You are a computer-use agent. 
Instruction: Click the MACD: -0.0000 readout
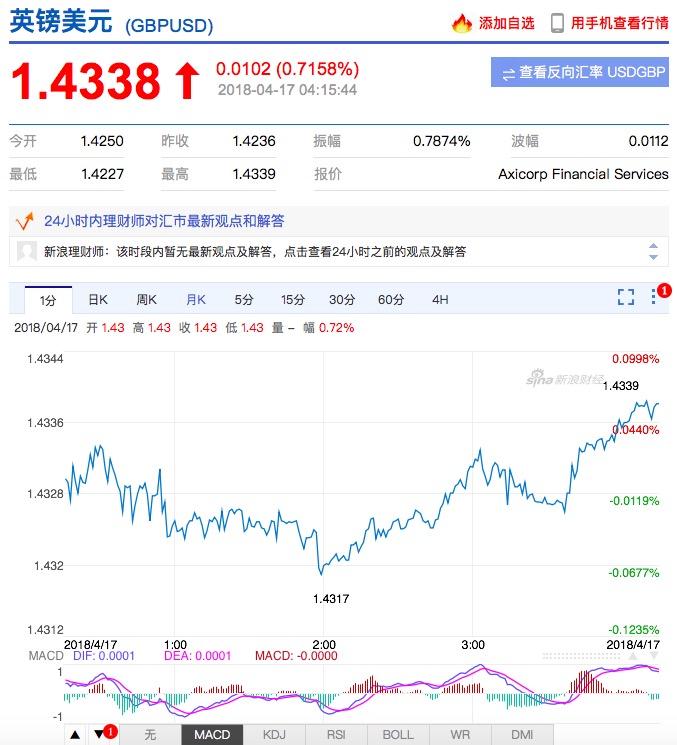tap(296, 656)
